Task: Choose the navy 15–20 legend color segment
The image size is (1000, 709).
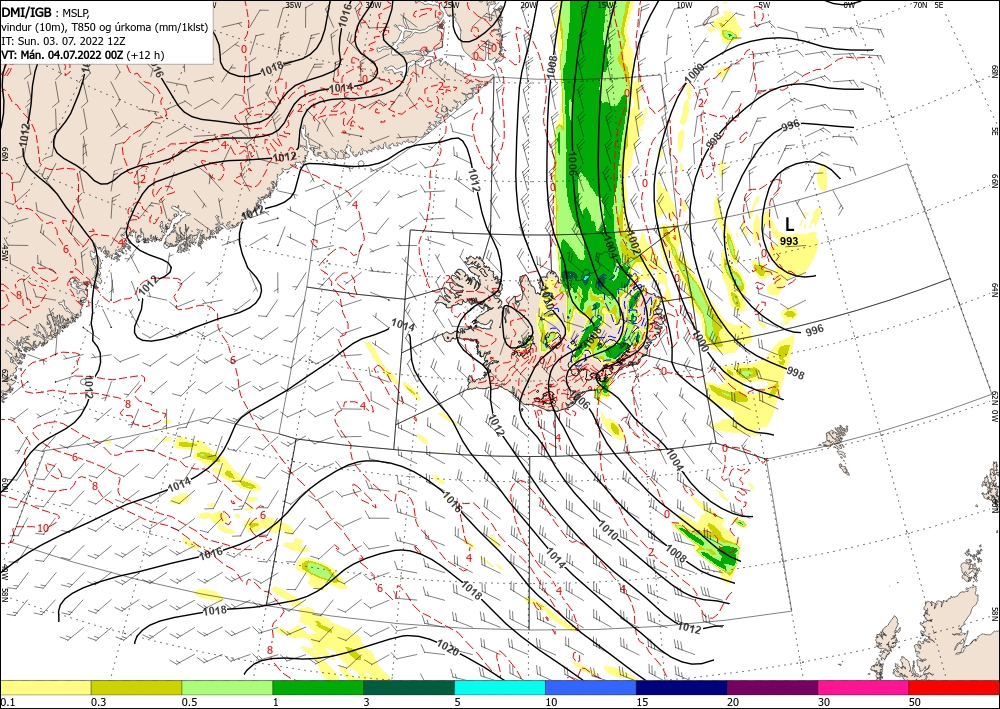Action: coord(682,687)
